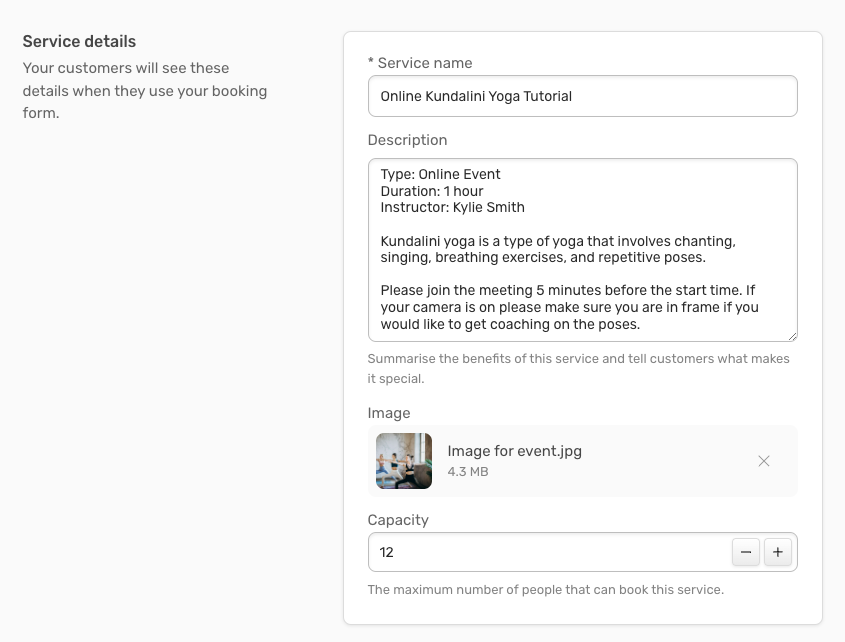
Task: Click the Summarise the benefits helper text
Action: click(578, 369)
